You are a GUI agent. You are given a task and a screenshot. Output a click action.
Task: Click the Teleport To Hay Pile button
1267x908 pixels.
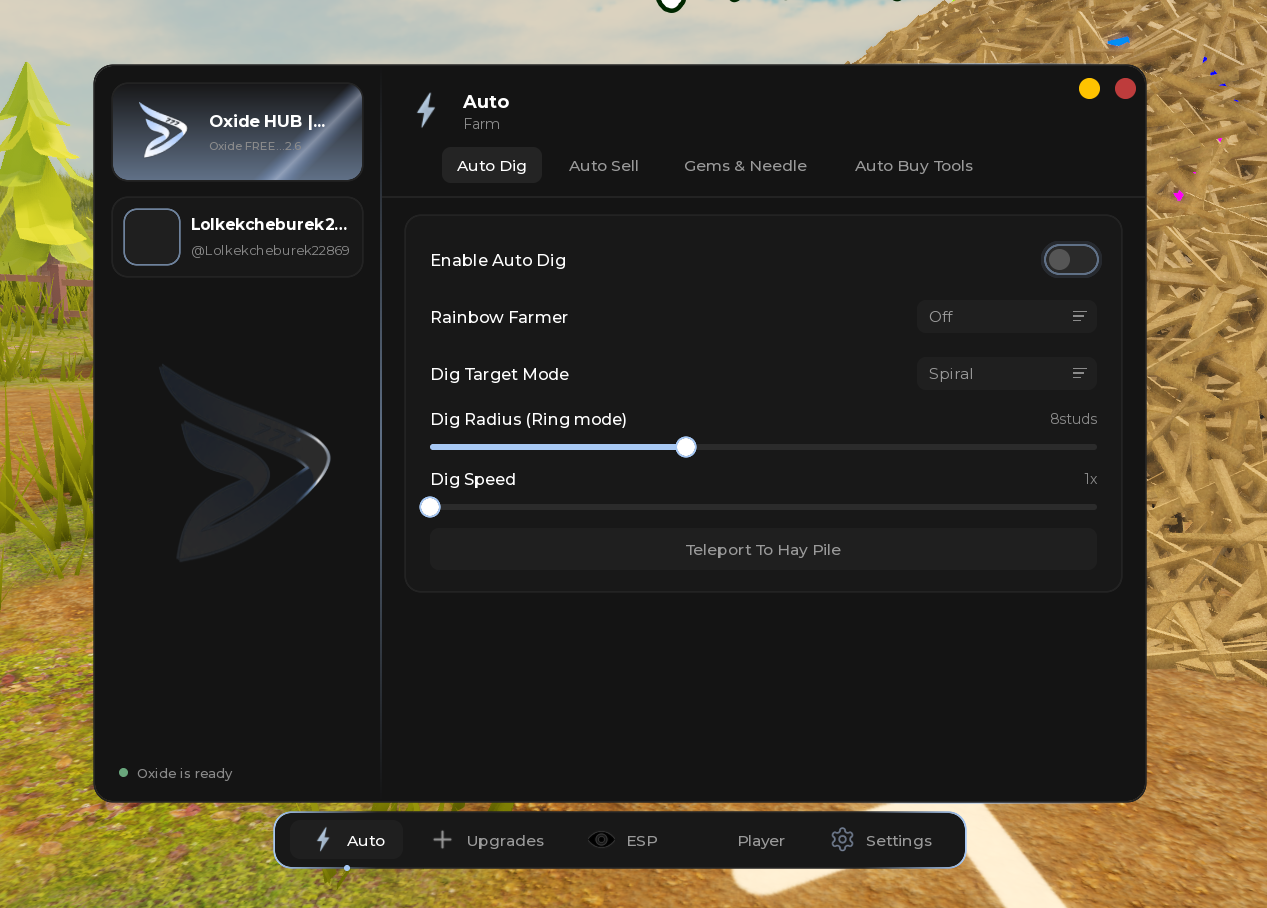click(763, 550)
